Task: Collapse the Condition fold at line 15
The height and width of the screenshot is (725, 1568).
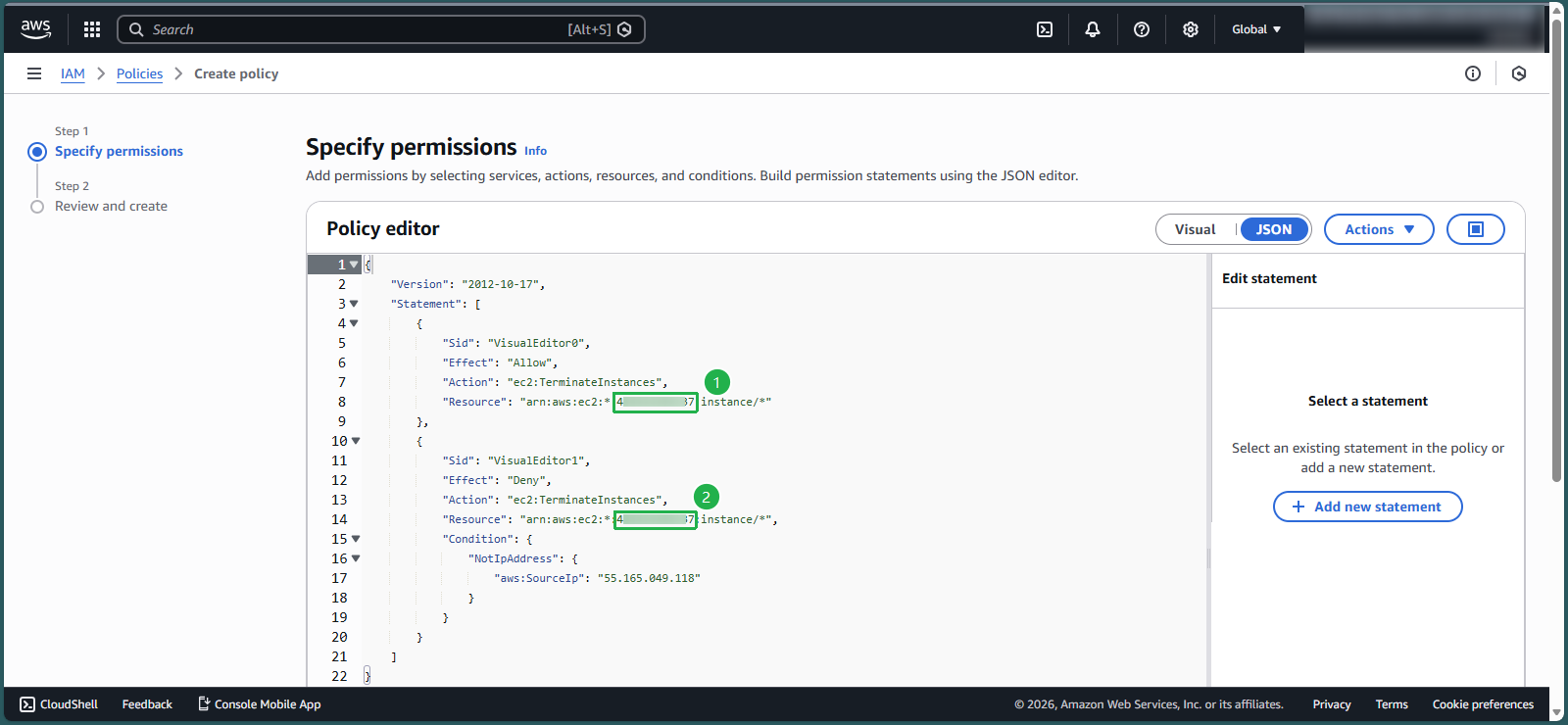Action: pos(356,539)
